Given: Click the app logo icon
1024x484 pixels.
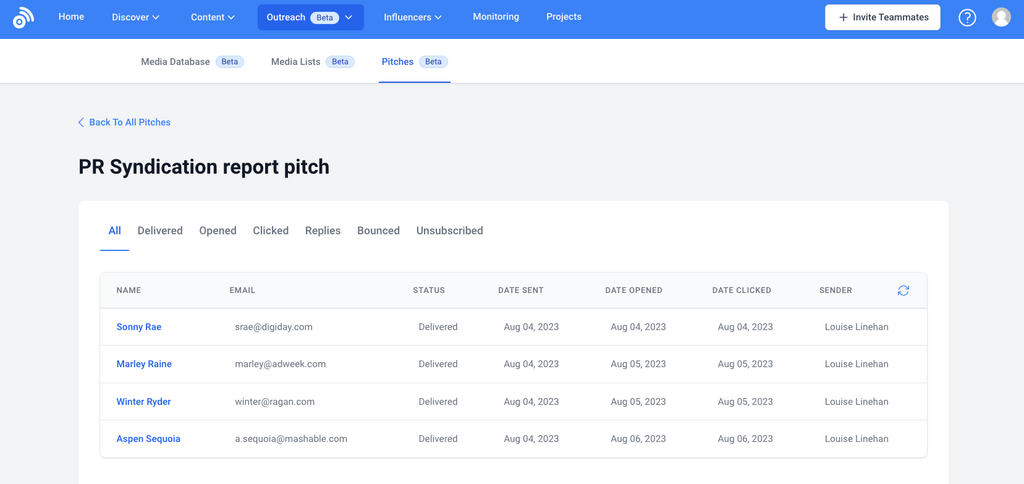Looking at the screenshot, I should coord(22,18).
